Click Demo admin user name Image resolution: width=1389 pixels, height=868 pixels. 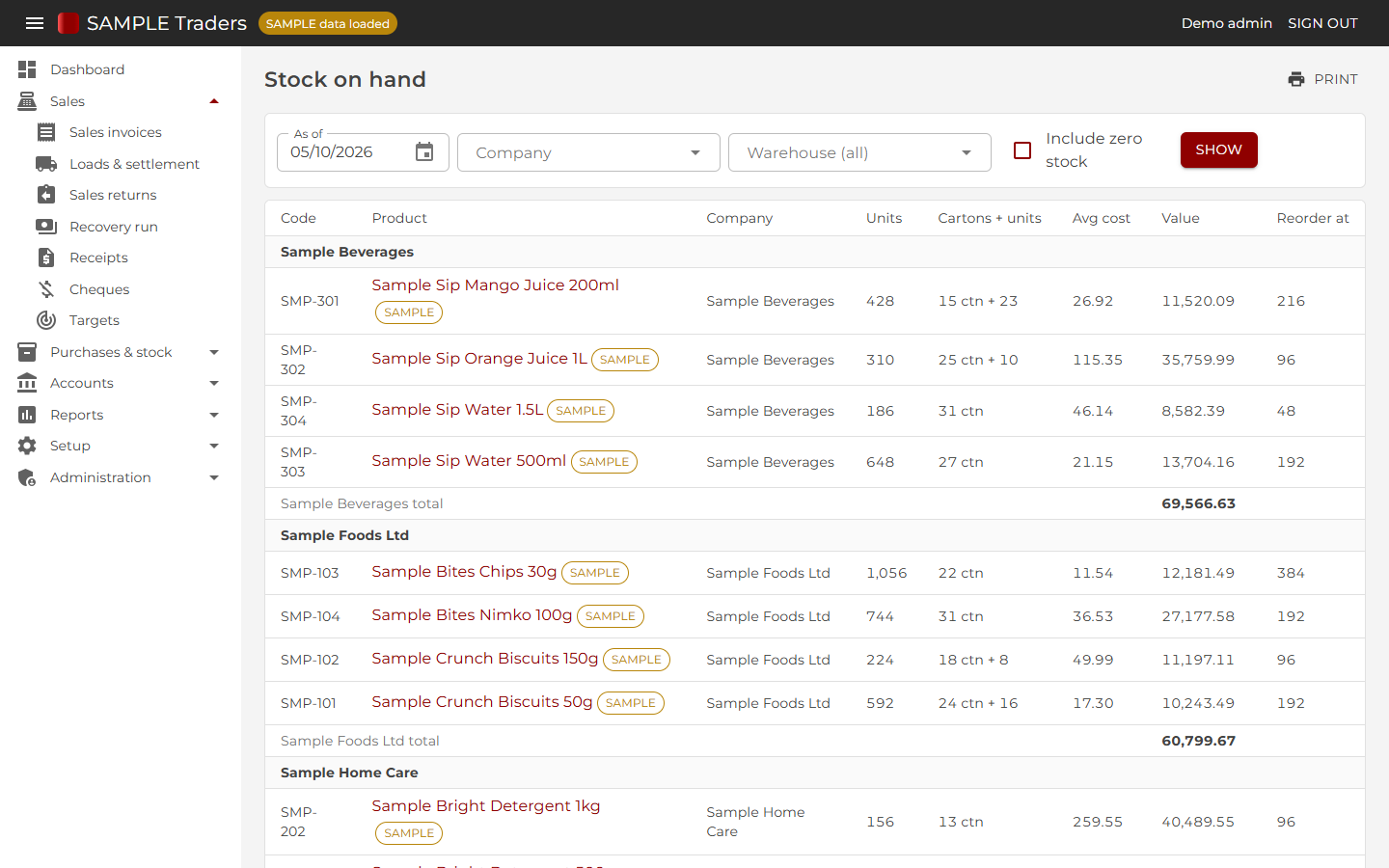point(1227,23)
